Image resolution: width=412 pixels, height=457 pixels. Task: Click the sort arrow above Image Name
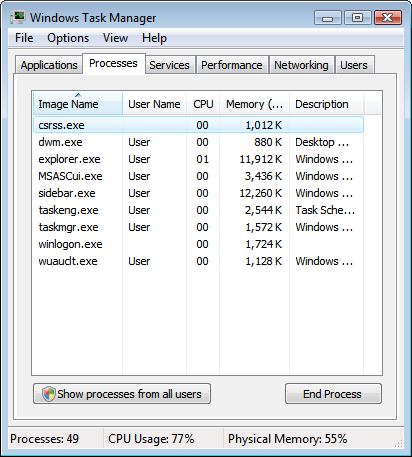coord(78,95)
